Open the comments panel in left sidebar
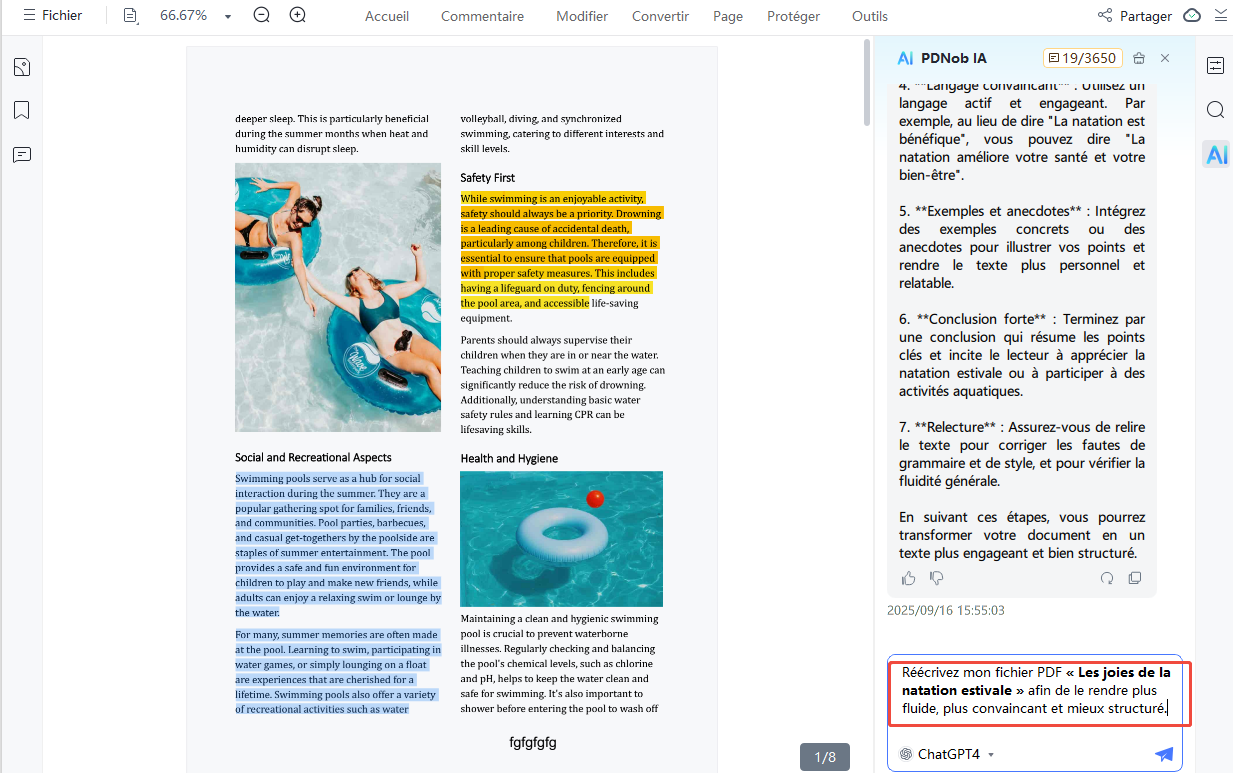This screenshot has height=773, width=1233. 22,154
